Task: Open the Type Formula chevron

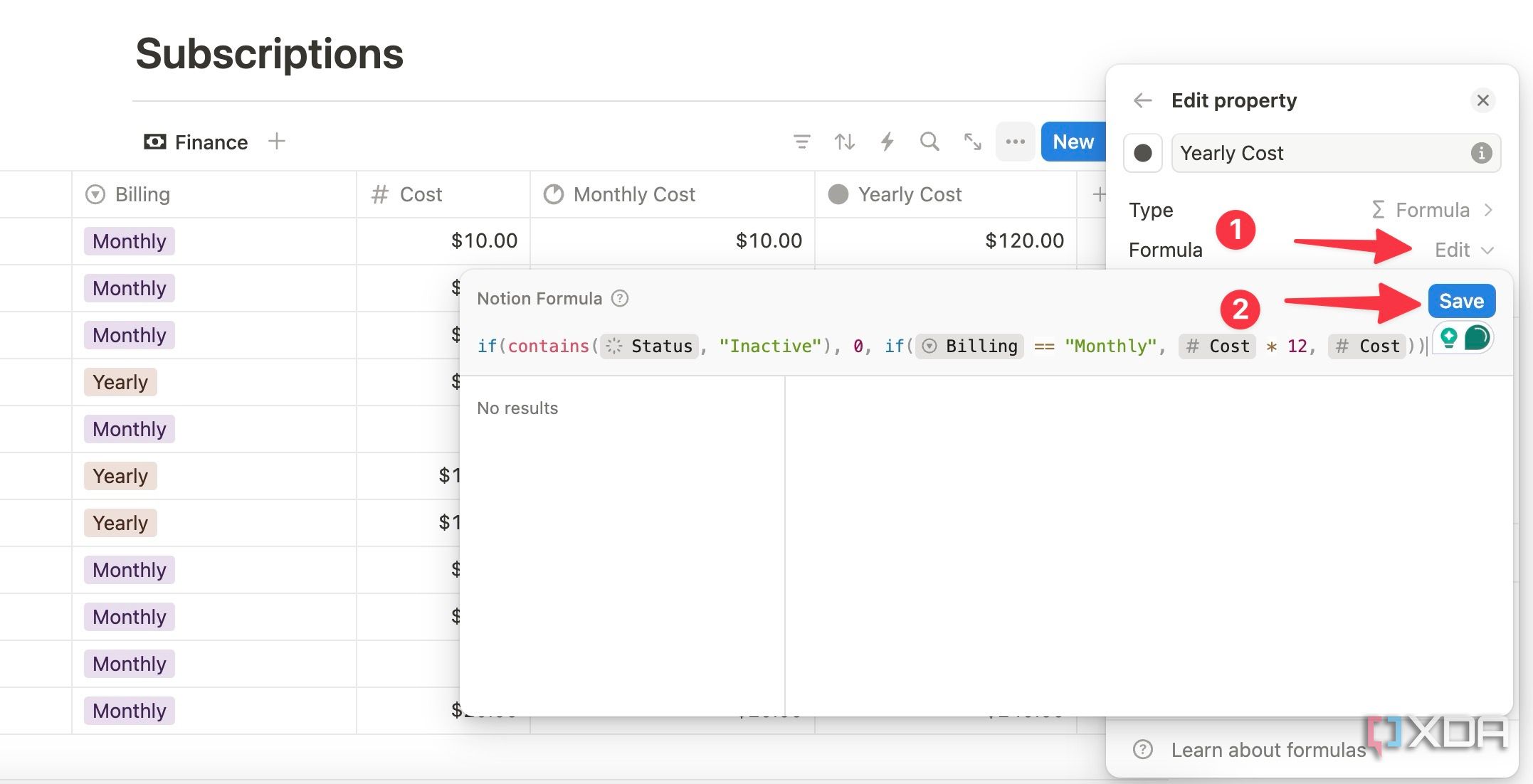Action: 1490,209
